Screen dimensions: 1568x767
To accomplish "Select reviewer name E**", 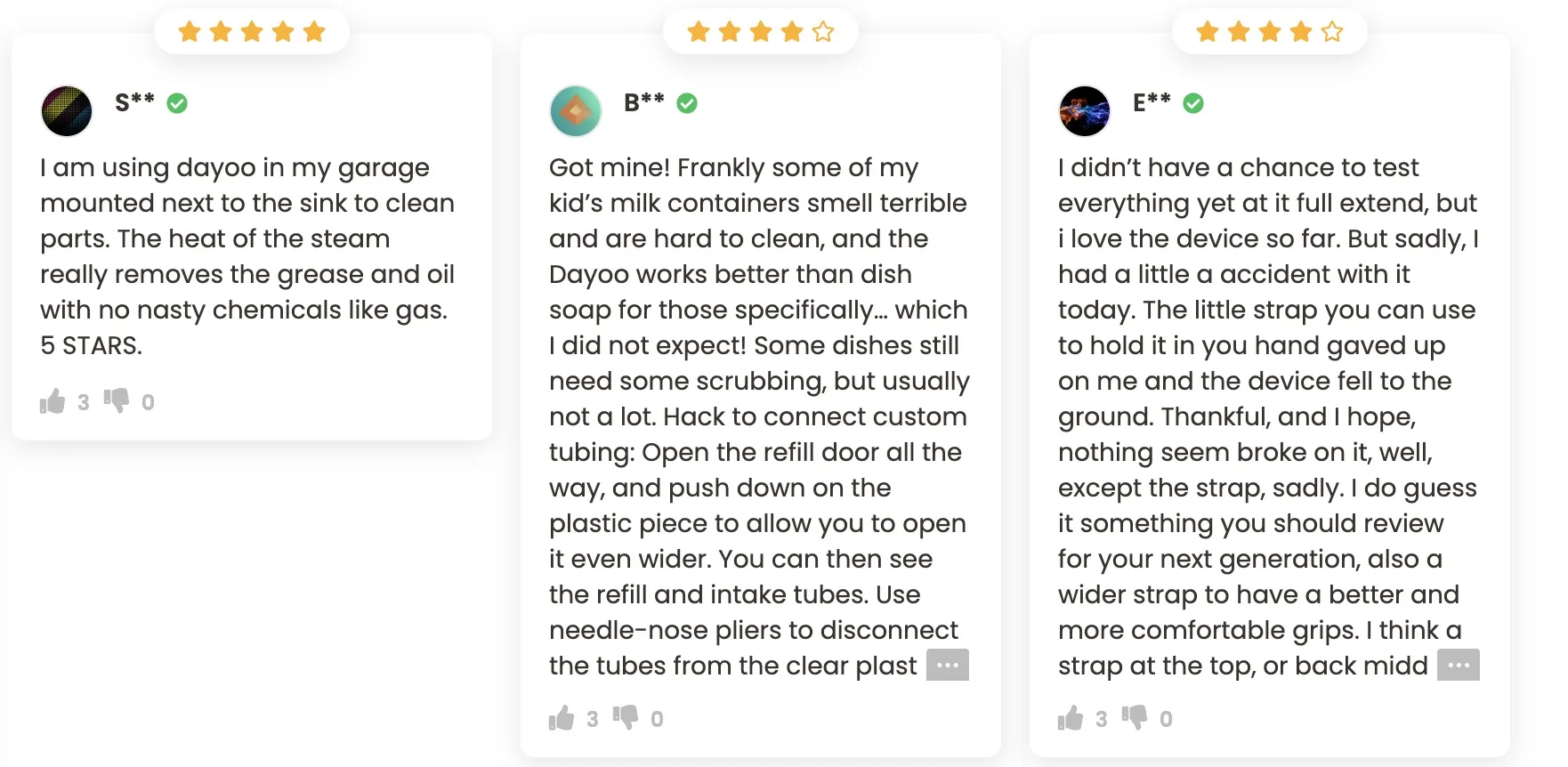I will point(1152,102).
